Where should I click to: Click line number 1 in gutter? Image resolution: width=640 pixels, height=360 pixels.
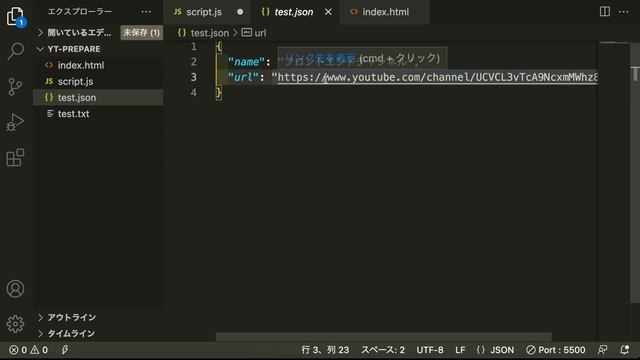pos(193,47)
